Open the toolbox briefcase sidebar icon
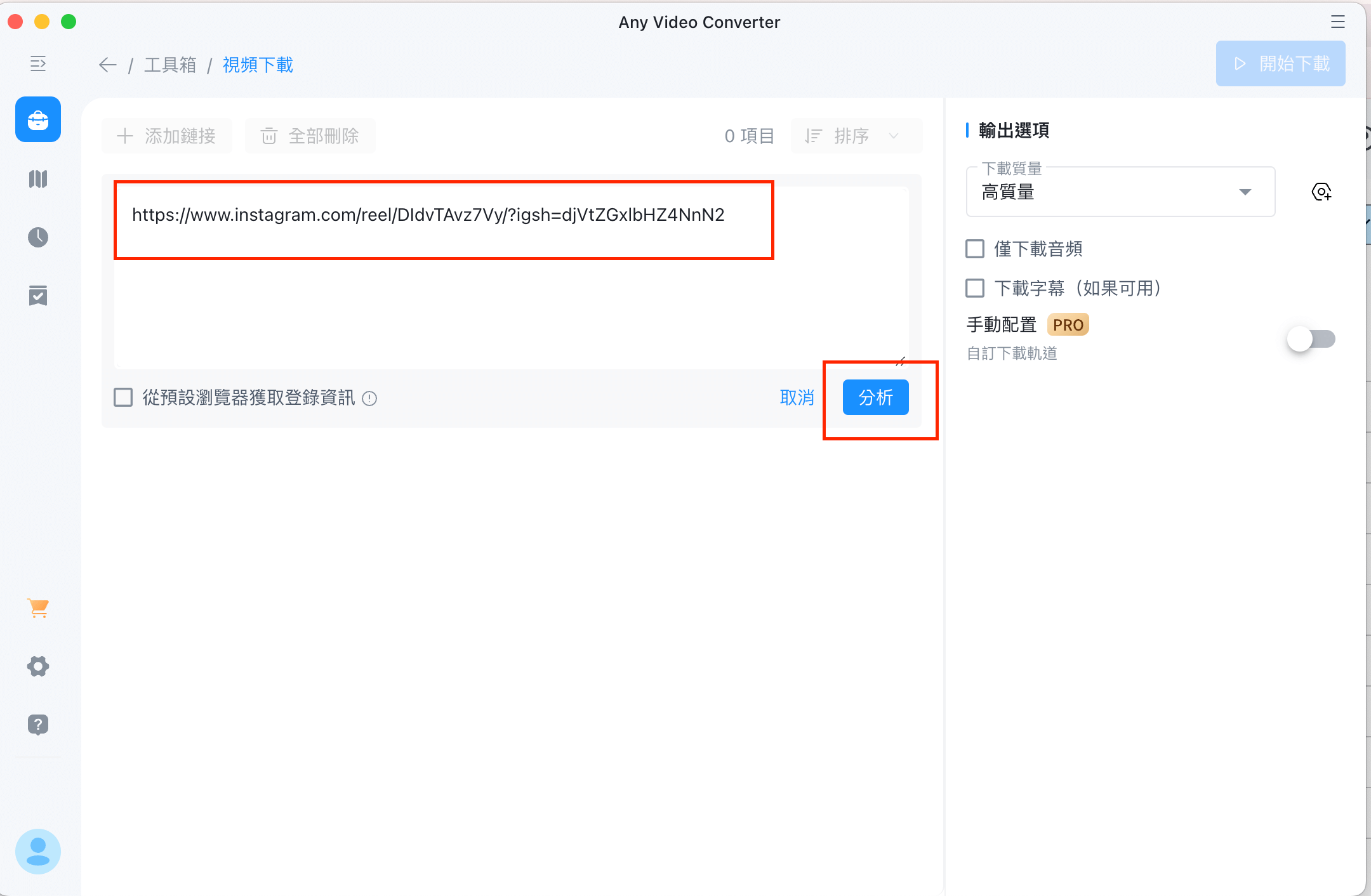 (38, 119)
